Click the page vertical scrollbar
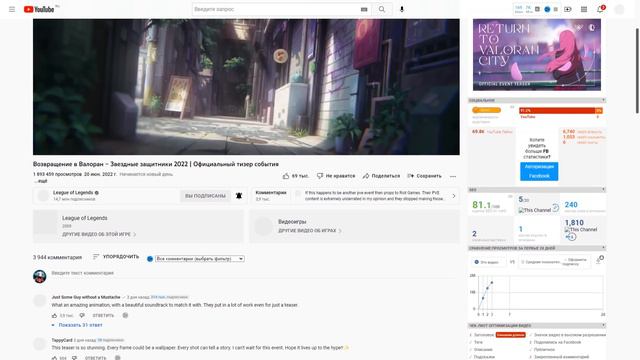This screenshot has height=360, width=640. click(637, 71)
